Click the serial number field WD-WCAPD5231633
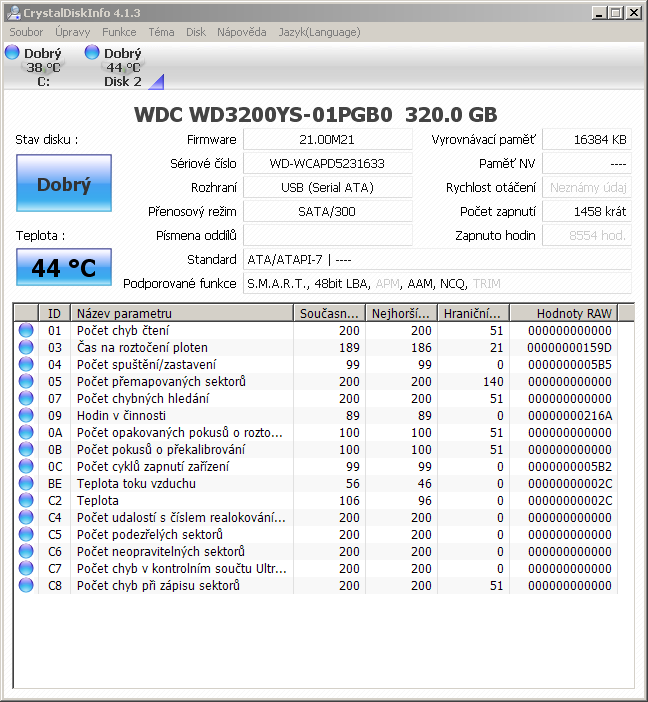 327,163
